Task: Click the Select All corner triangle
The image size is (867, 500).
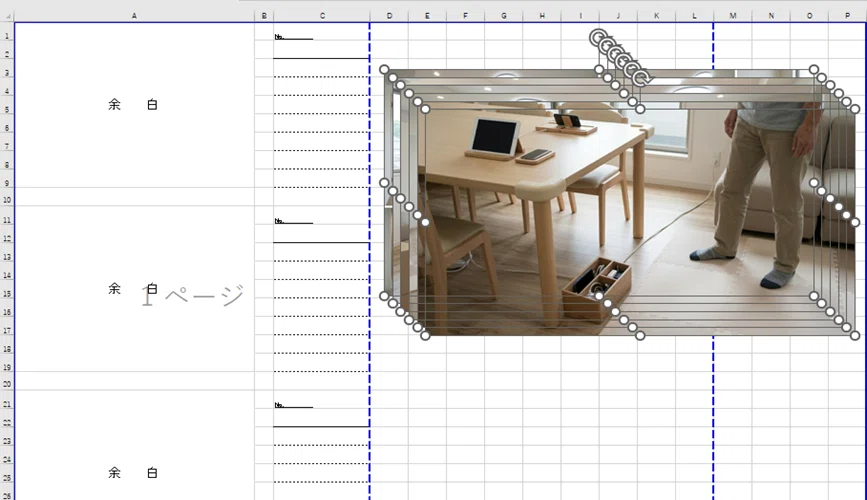Action: [7, 16]
